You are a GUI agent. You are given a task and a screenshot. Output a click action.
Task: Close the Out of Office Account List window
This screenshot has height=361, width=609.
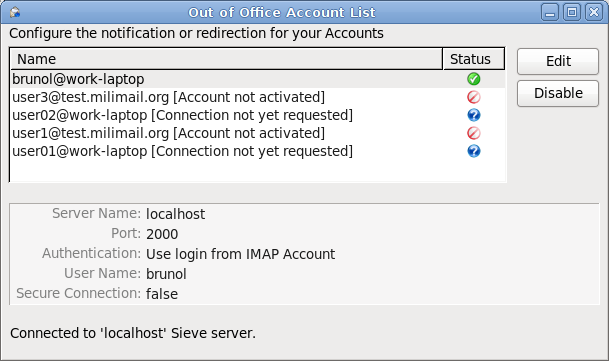pyautogui.click(x=594, y=12)
